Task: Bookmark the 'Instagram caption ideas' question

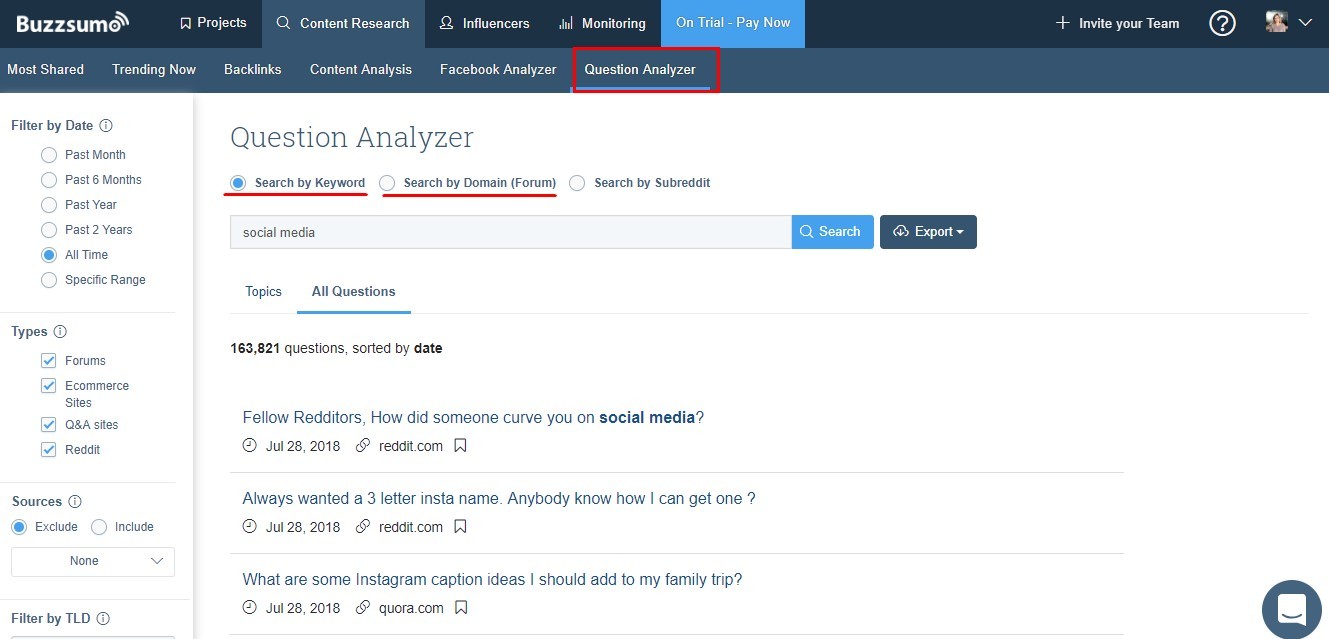Action: click(x=460, y=608)
